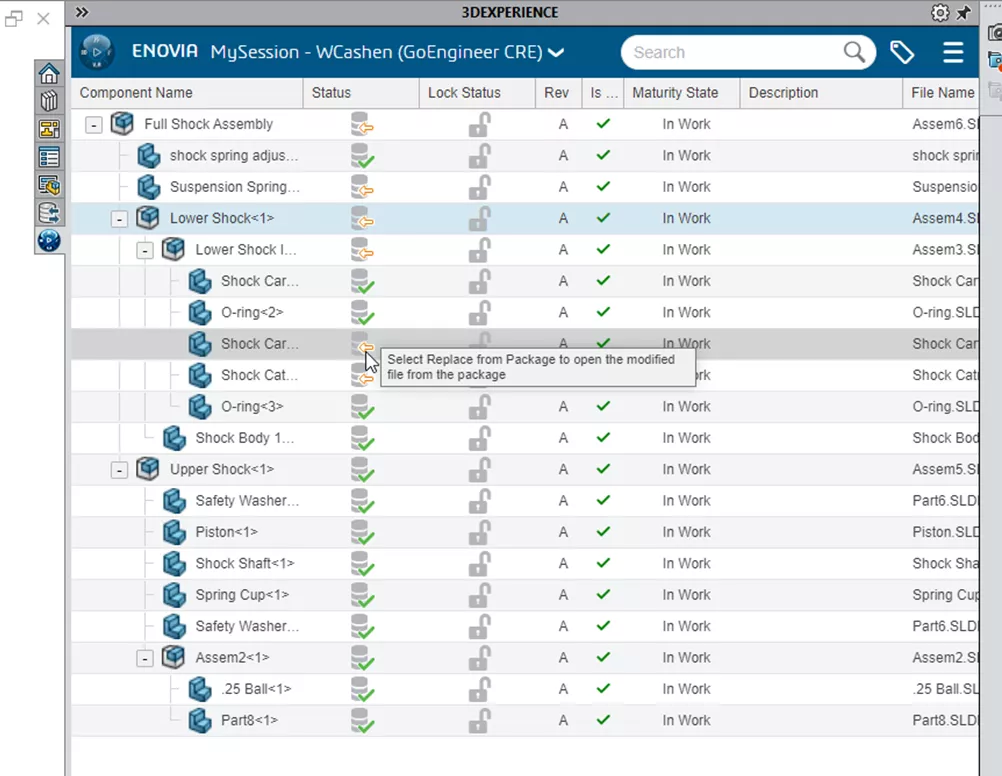Toggle the pin icon in the title bar
1002x776 pixels.
[963, 12]
